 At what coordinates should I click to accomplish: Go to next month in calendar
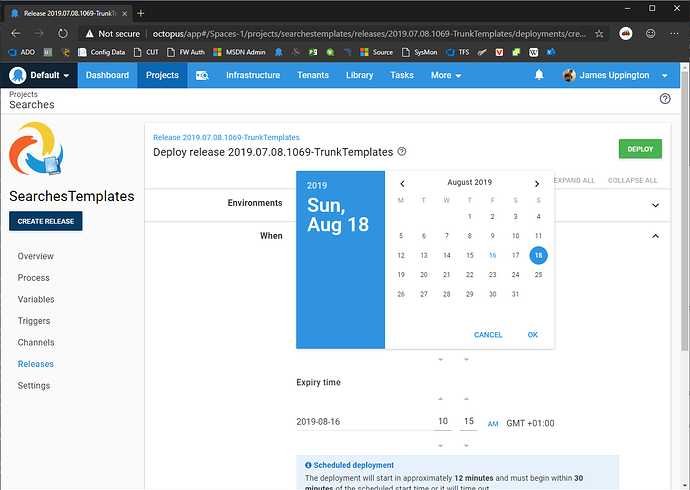[537, 183]
